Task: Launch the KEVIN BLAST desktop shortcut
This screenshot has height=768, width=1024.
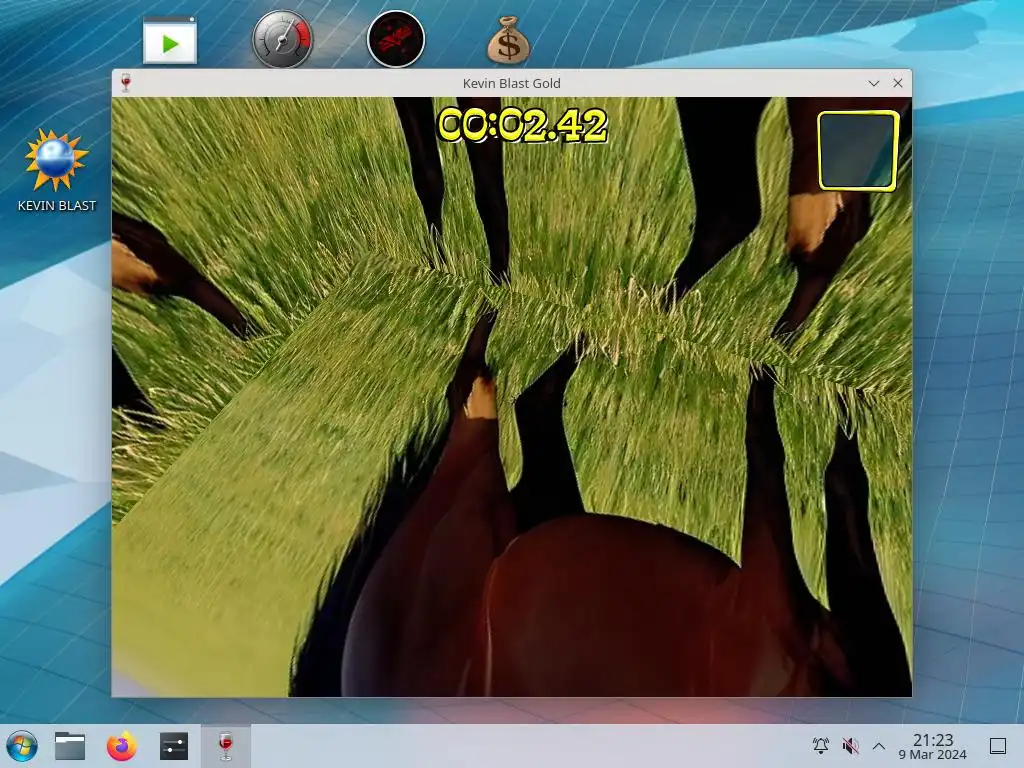Action: coord(56,171)
